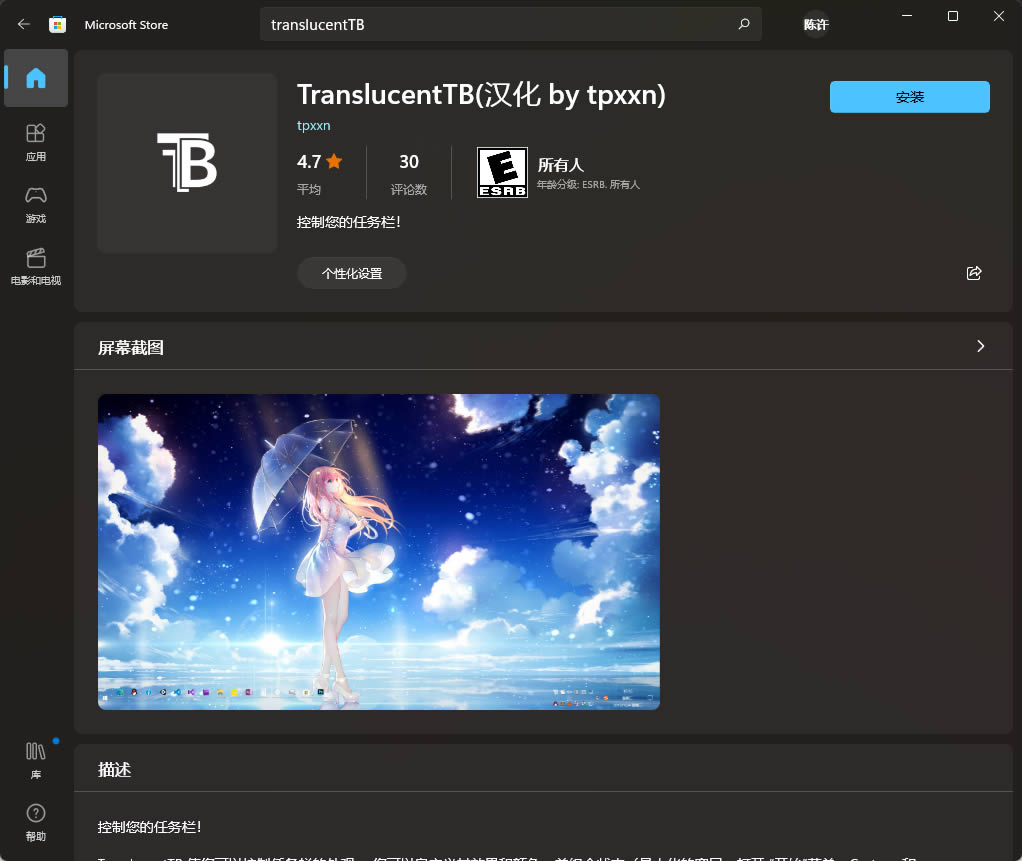
Task: Open the screenshot preview thumbnail
Action: [x=378, y=551]
